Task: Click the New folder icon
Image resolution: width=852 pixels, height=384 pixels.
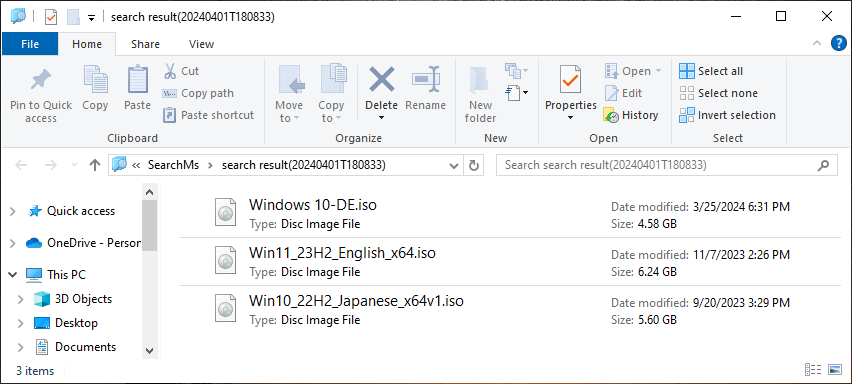Action: click(x=480, y=80)
